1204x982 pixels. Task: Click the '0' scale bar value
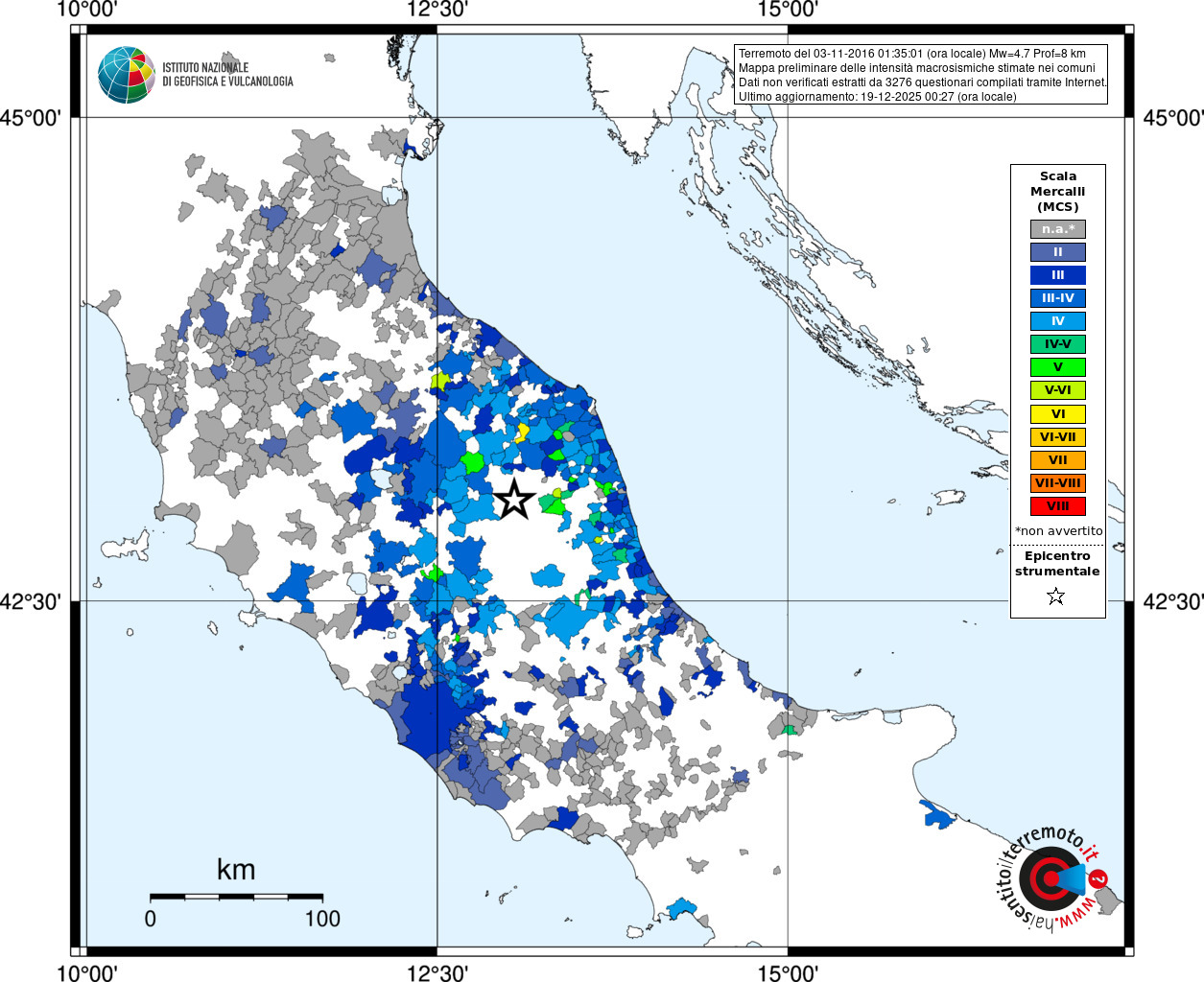tap(151, 919)
